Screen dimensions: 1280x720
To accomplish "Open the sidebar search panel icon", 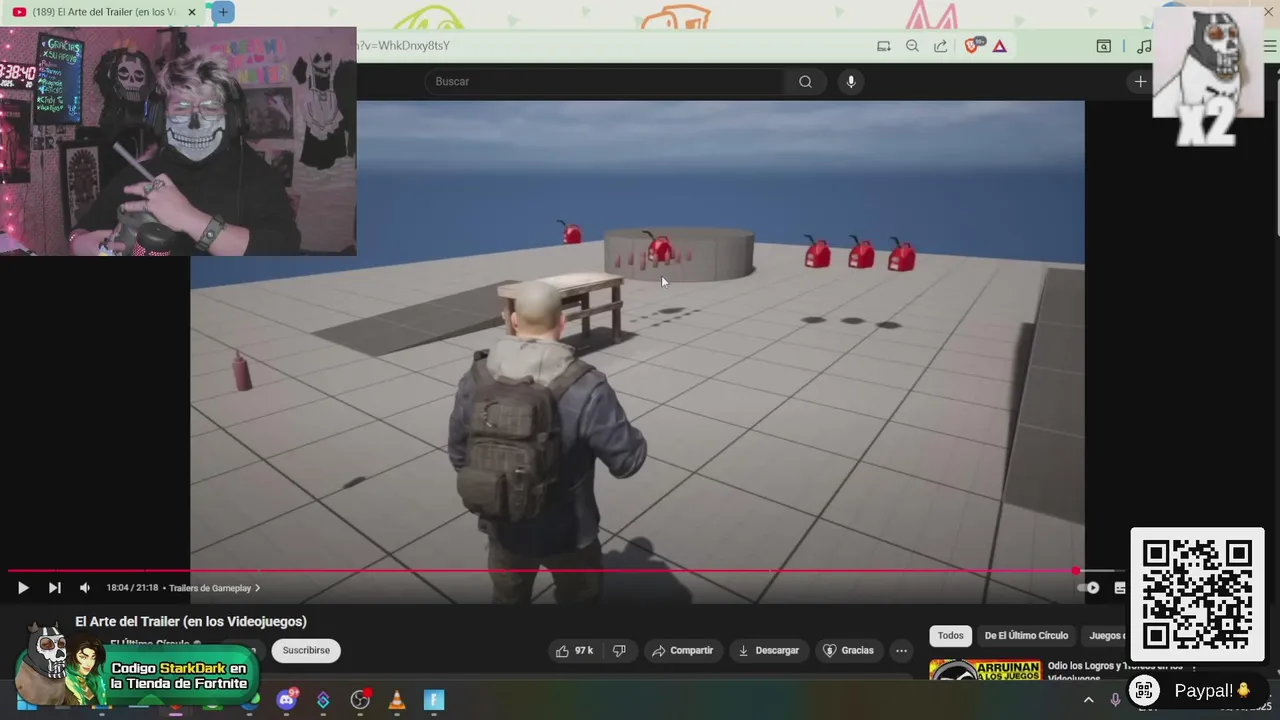I will pyautogui.click(x=1104, y=46).
